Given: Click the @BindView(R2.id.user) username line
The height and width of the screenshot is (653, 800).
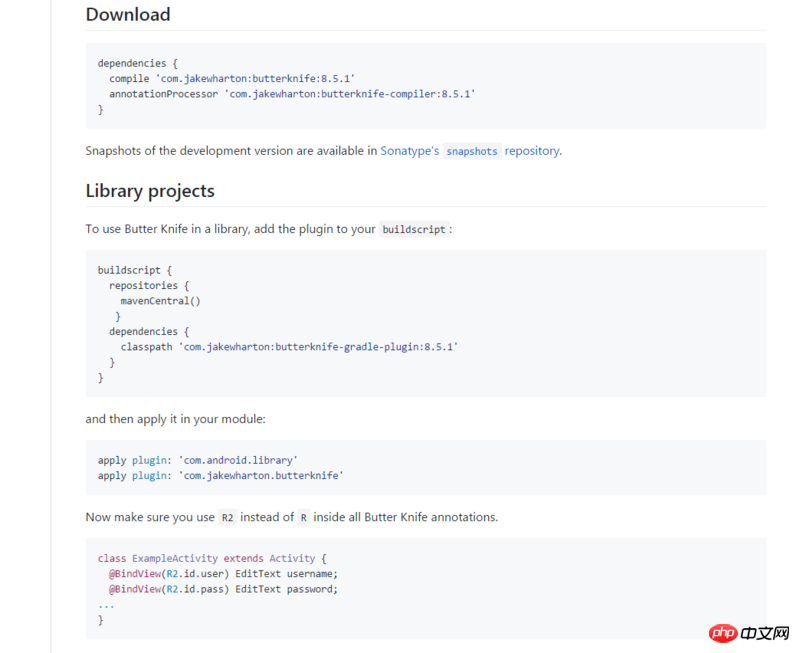Looking at the screenshot, I should (223, 573).
